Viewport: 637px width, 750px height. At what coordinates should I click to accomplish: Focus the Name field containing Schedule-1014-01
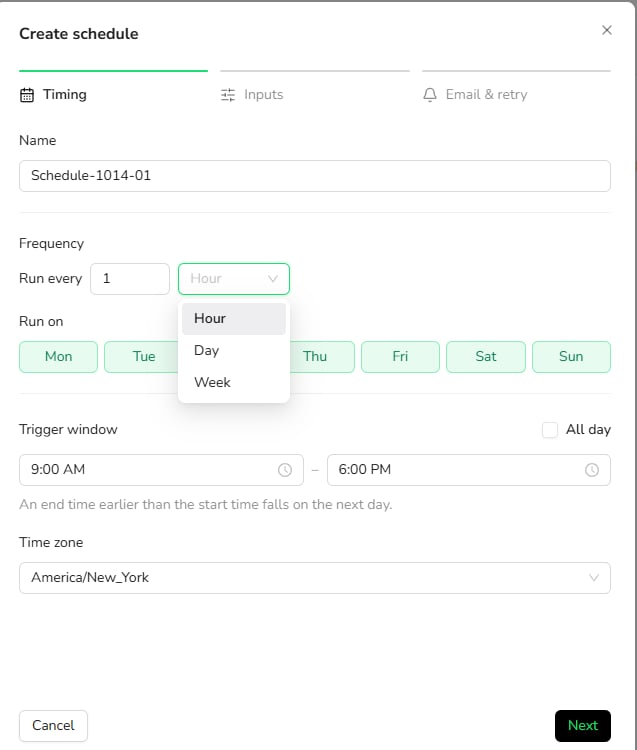click(315, 176)
